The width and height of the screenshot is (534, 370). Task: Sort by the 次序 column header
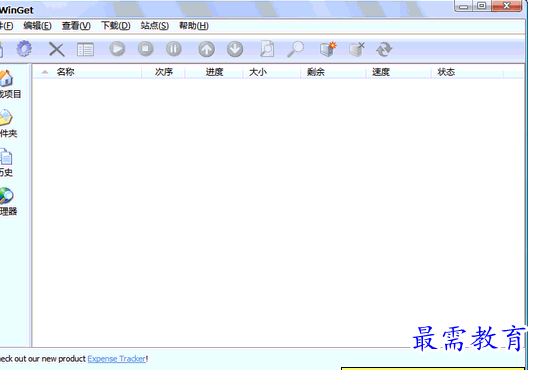click(x=163, y=72)
